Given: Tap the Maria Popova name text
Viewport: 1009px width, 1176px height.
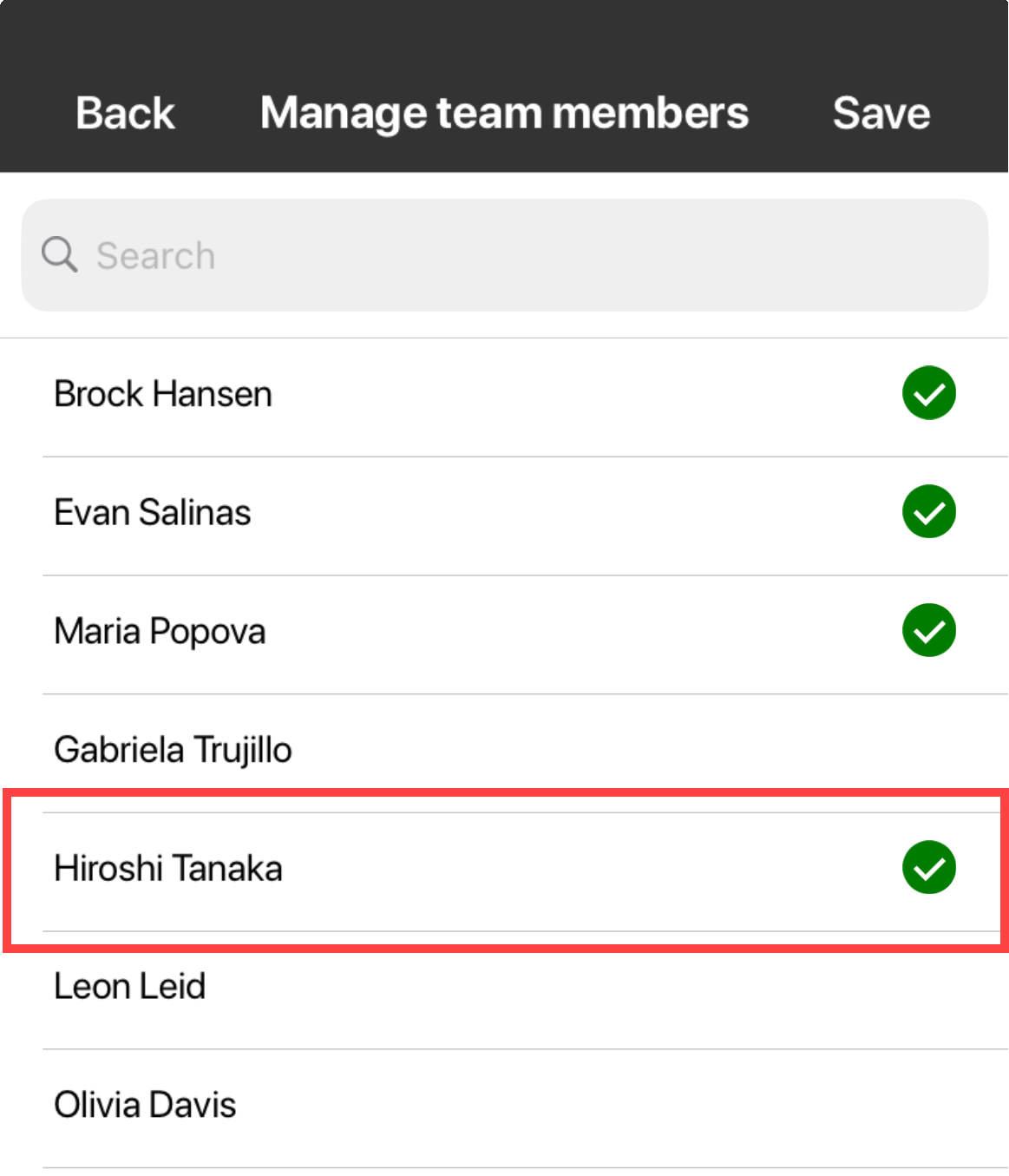Looking at the screenshot, I should point(160,631).
